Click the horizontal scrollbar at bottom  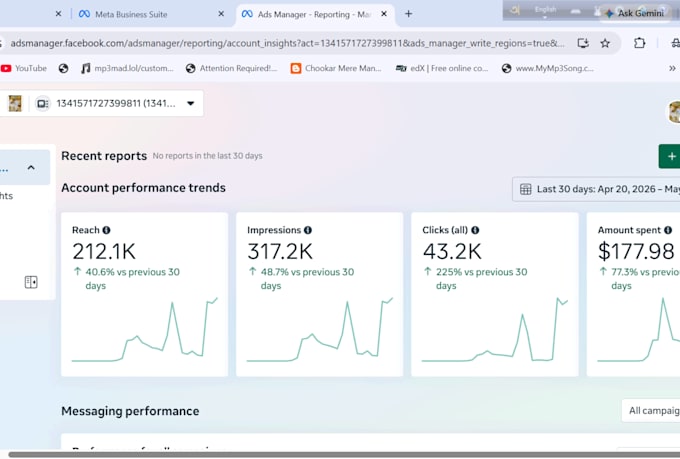[343, 454]
